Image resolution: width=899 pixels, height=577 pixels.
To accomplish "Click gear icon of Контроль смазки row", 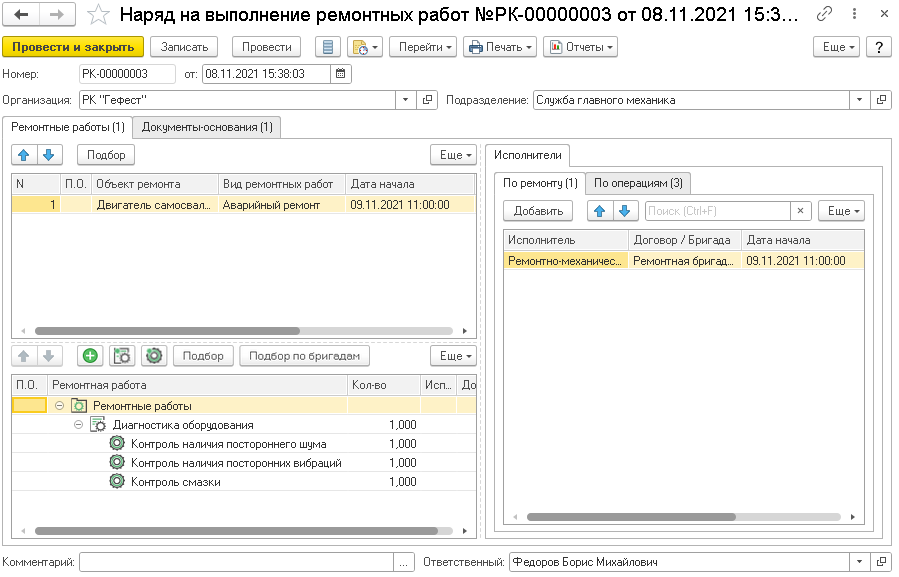I will coord(117,481).
